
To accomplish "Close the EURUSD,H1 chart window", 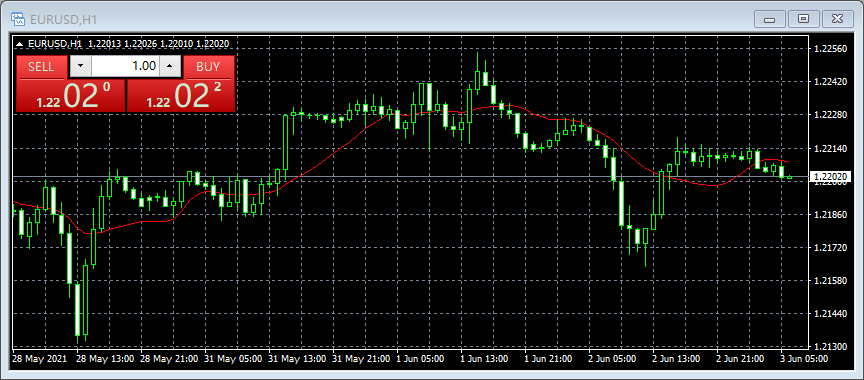I will tap(838, 19).
